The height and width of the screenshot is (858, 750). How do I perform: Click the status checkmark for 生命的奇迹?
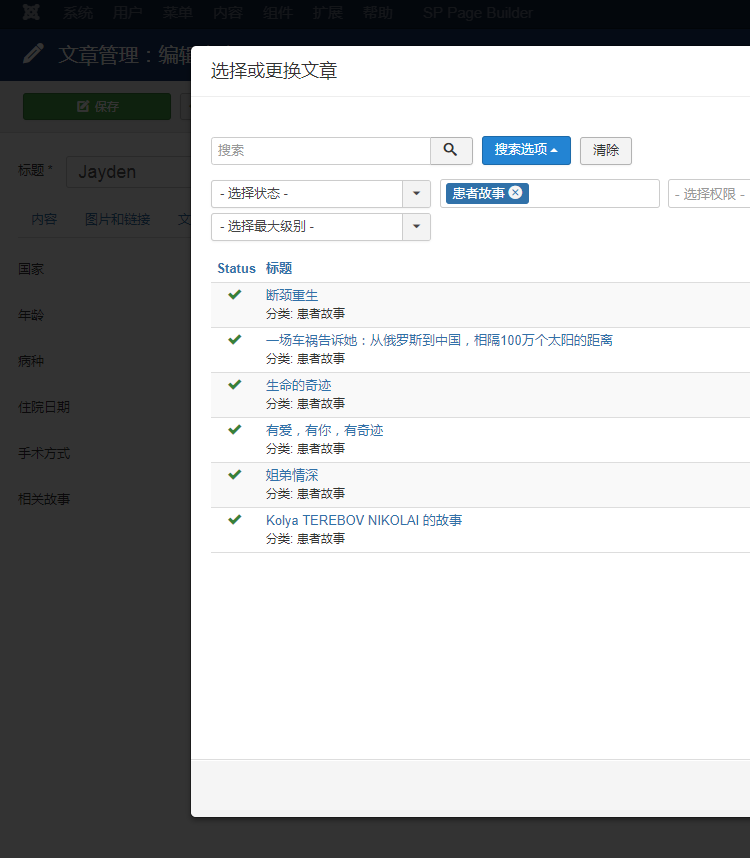point(235,385)
